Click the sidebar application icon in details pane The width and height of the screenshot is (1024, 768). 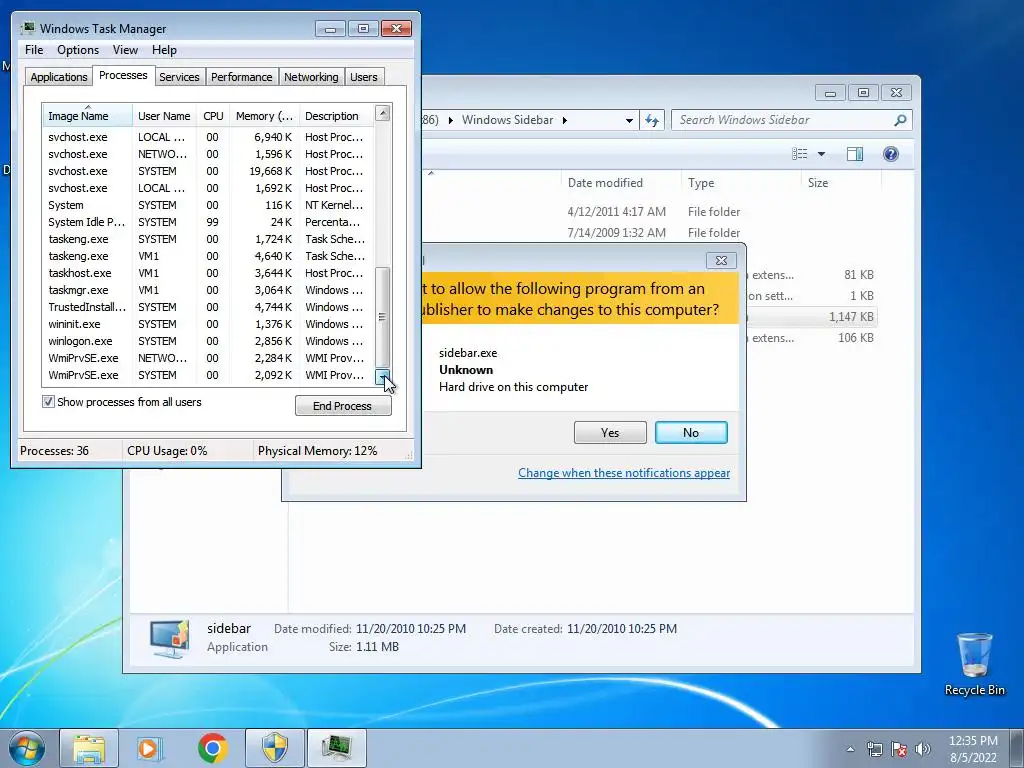170,638
